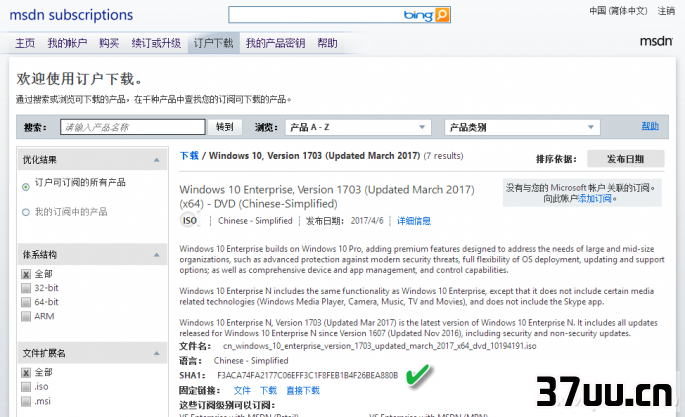Focus the product name search field
The image size is (685, 417).
click(x=133, y=127)
